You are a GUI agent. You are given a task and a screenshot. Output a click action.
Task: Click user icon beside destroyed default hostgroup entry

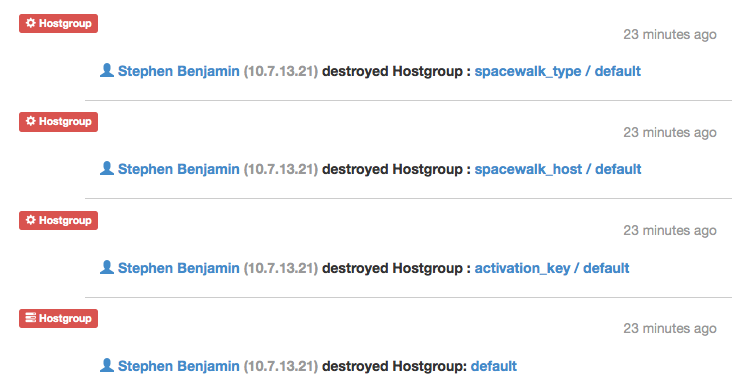click(x=107, y=366)
